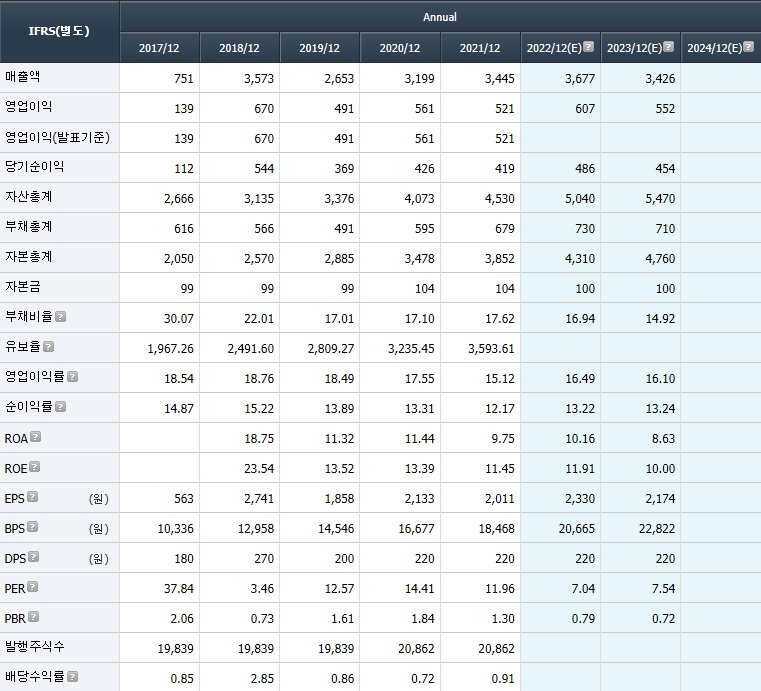Select the 자산총계 row label
761x691 pixels.
(28, 197)
